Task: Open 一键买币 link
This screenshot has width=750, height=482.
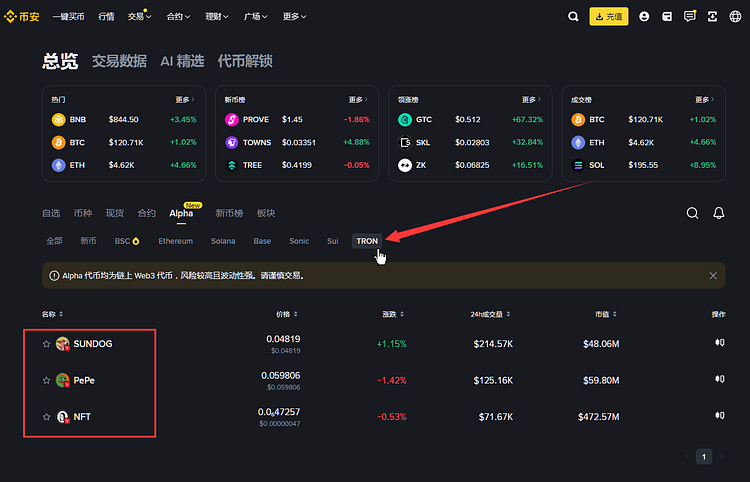Action: (x=68, y=17)
